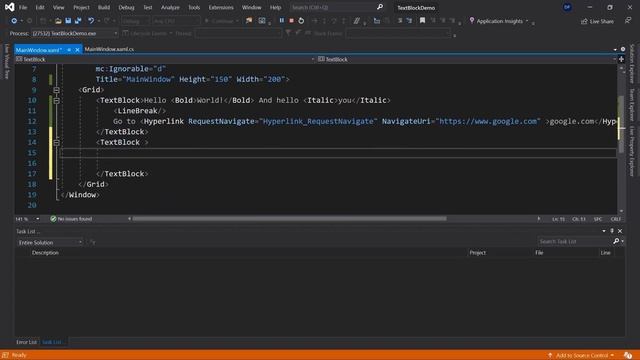Click the title bar search box
Viewport: 640px width, 360px height.
tap(337, 7)
